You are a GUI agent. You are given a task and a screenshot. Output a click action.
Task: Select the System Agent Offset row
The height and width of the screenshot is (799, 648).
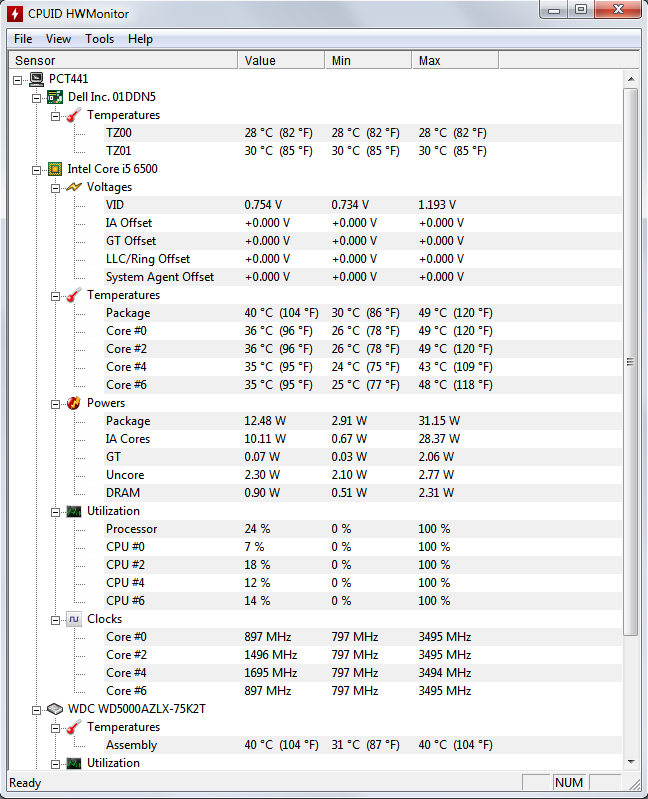(363, 277)
